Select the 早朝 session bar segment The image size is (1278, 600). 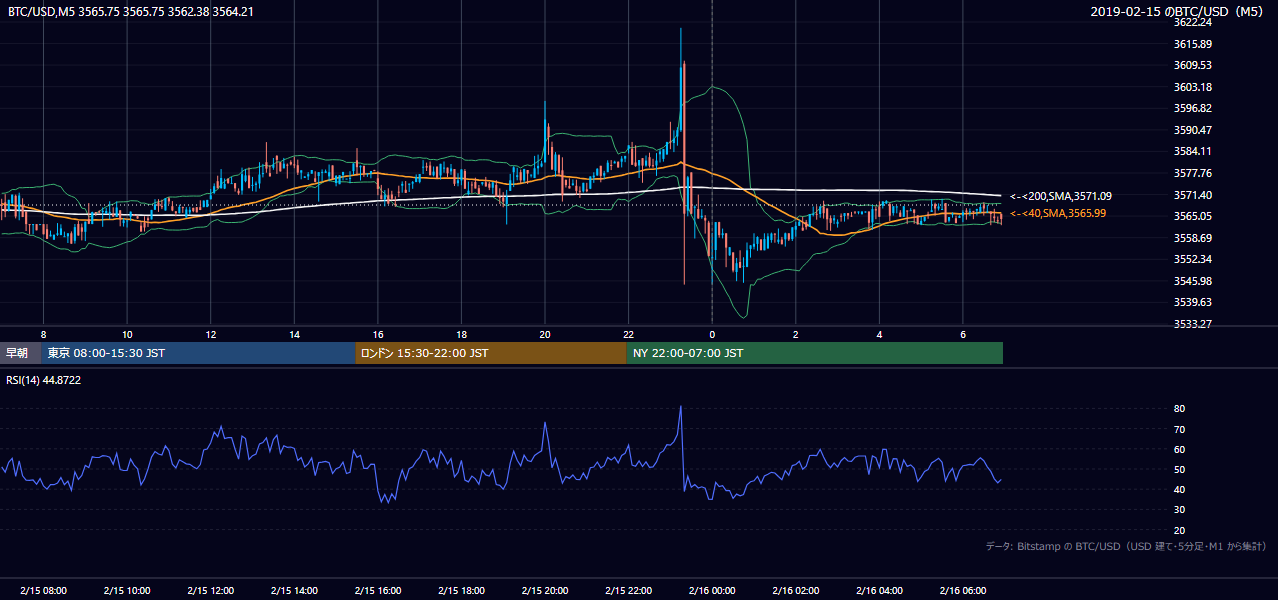coord(18,353)
